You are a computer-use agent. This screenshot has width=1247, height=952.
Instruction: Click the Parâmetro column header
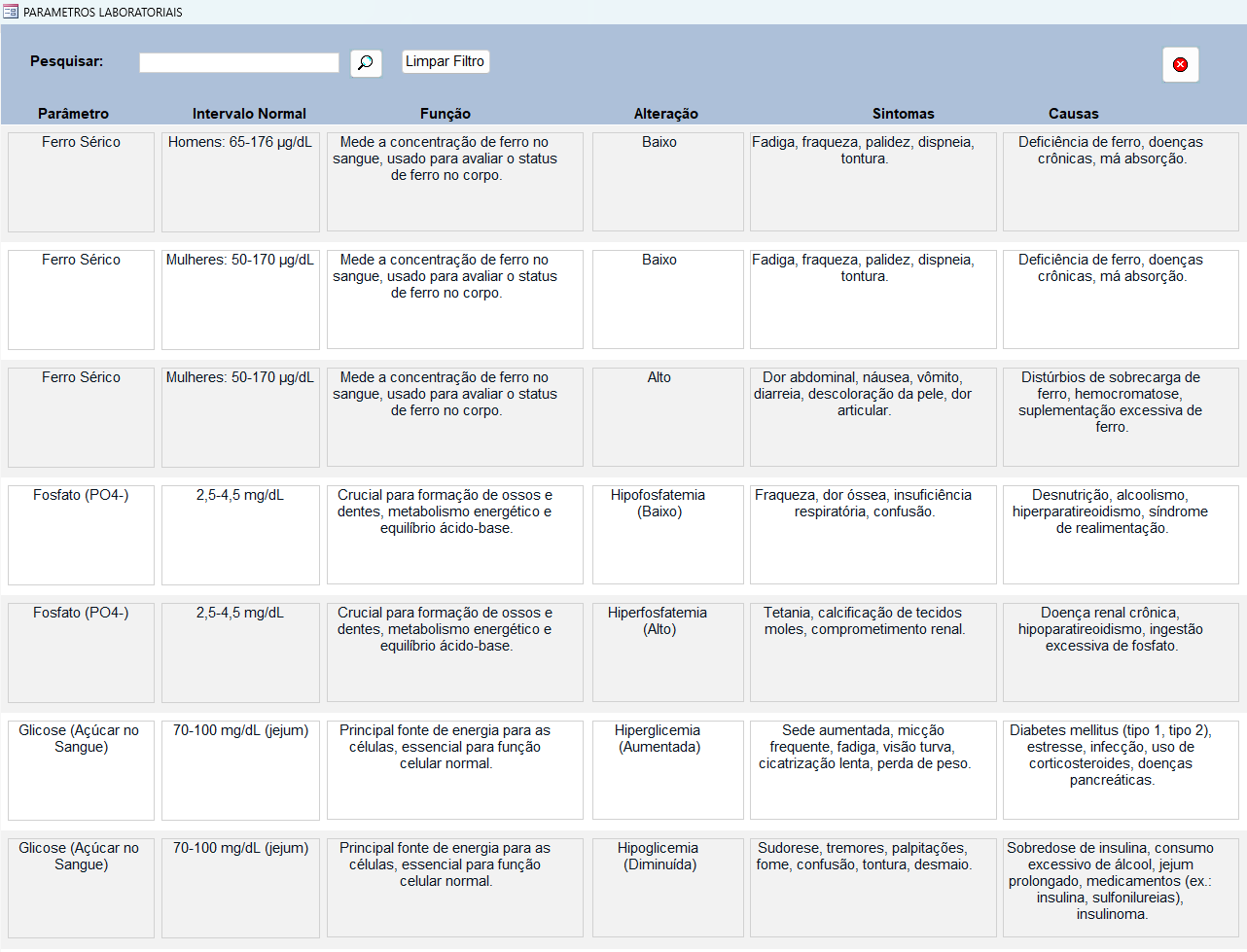pyautogui.click(x=73, y=114)
